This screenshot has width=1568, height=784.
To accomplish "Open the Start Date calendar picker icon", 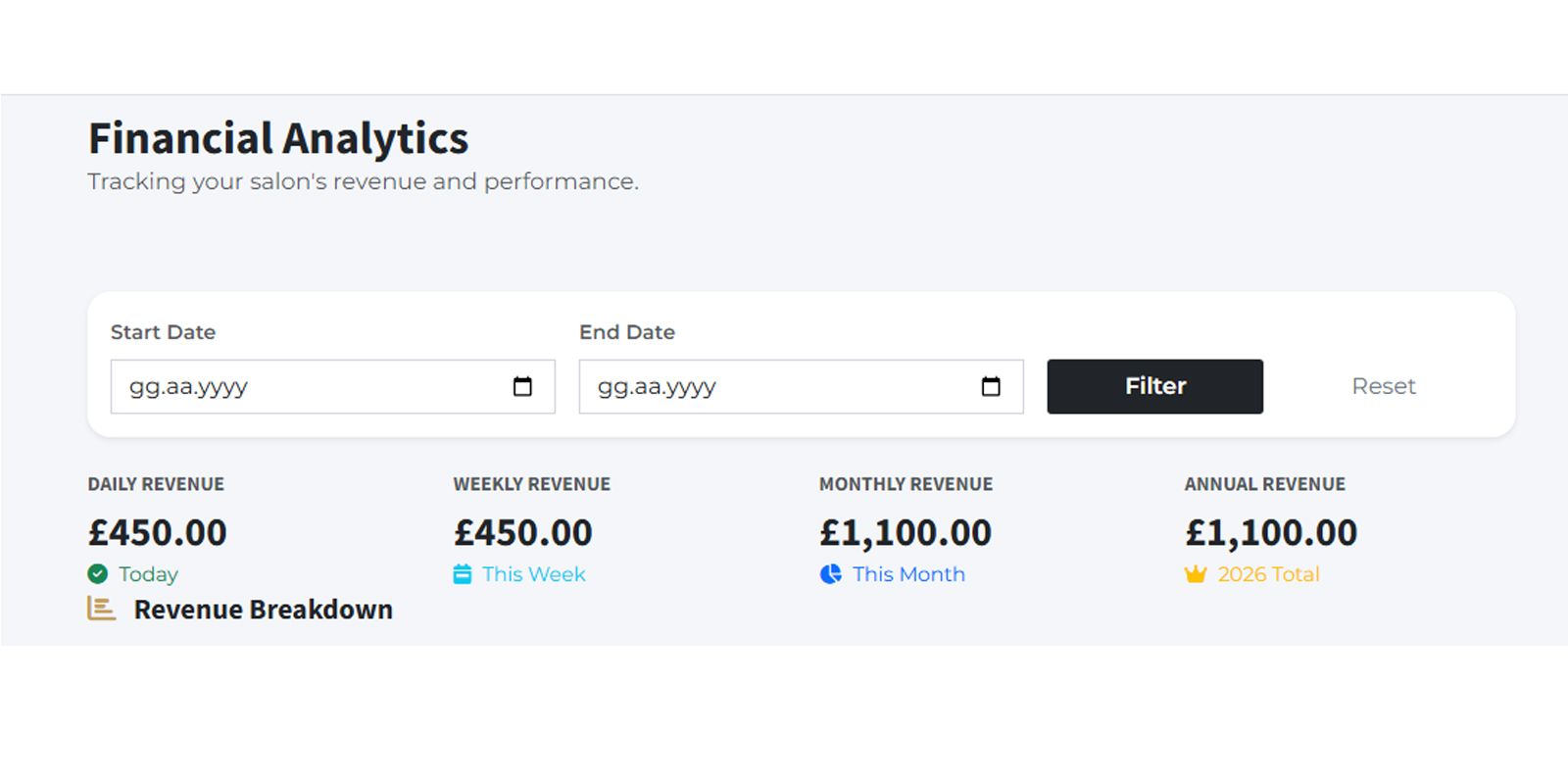I will (x=522, y=387).
